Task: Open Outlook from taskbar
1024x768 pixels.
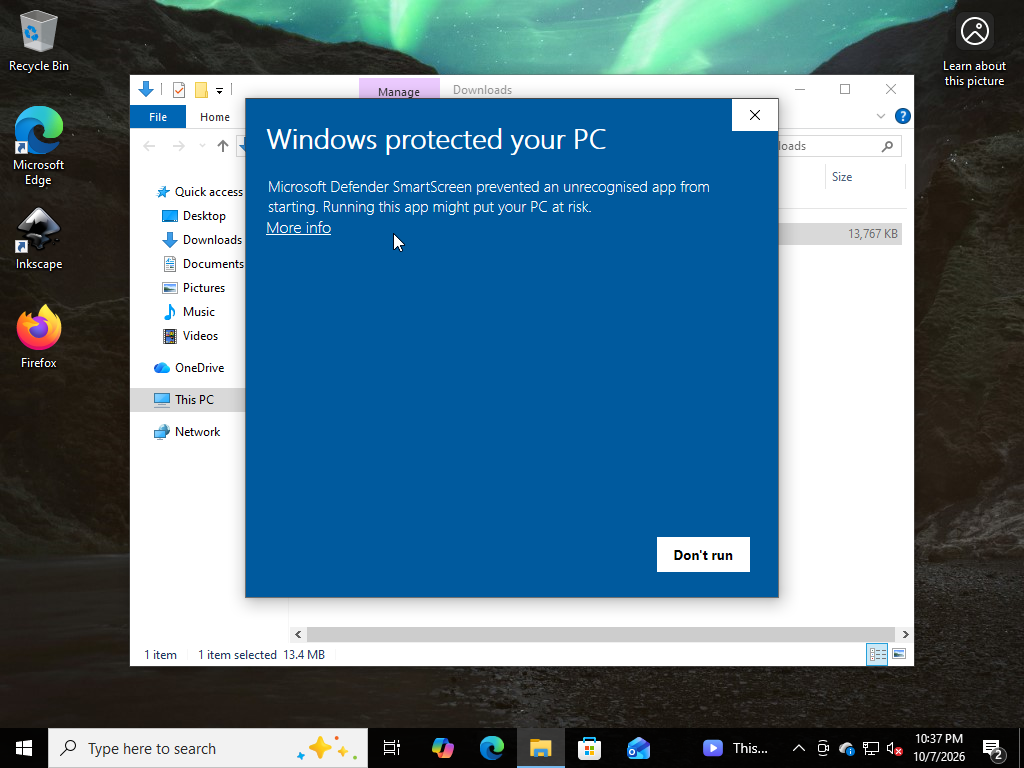Action: coord(638,748)
